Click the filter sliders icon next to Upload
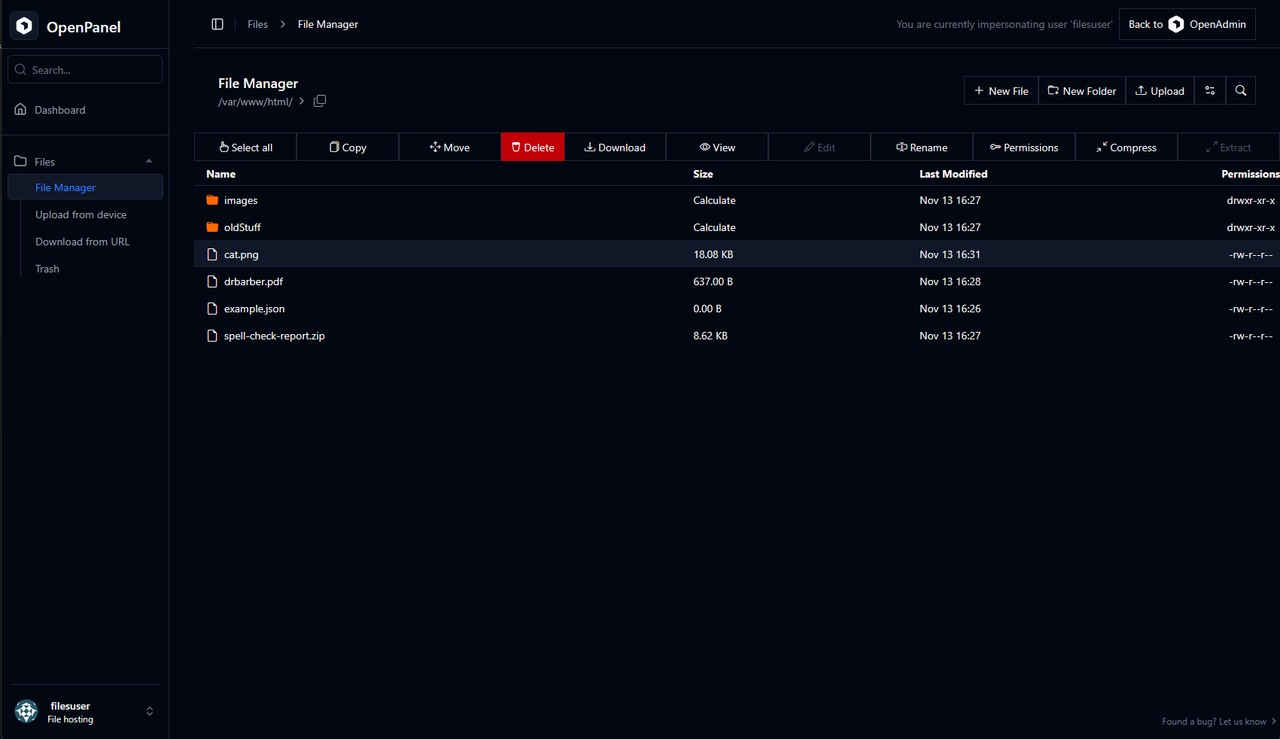Viewport: 1280px width, 739px height. click(x=1209, y=90)
